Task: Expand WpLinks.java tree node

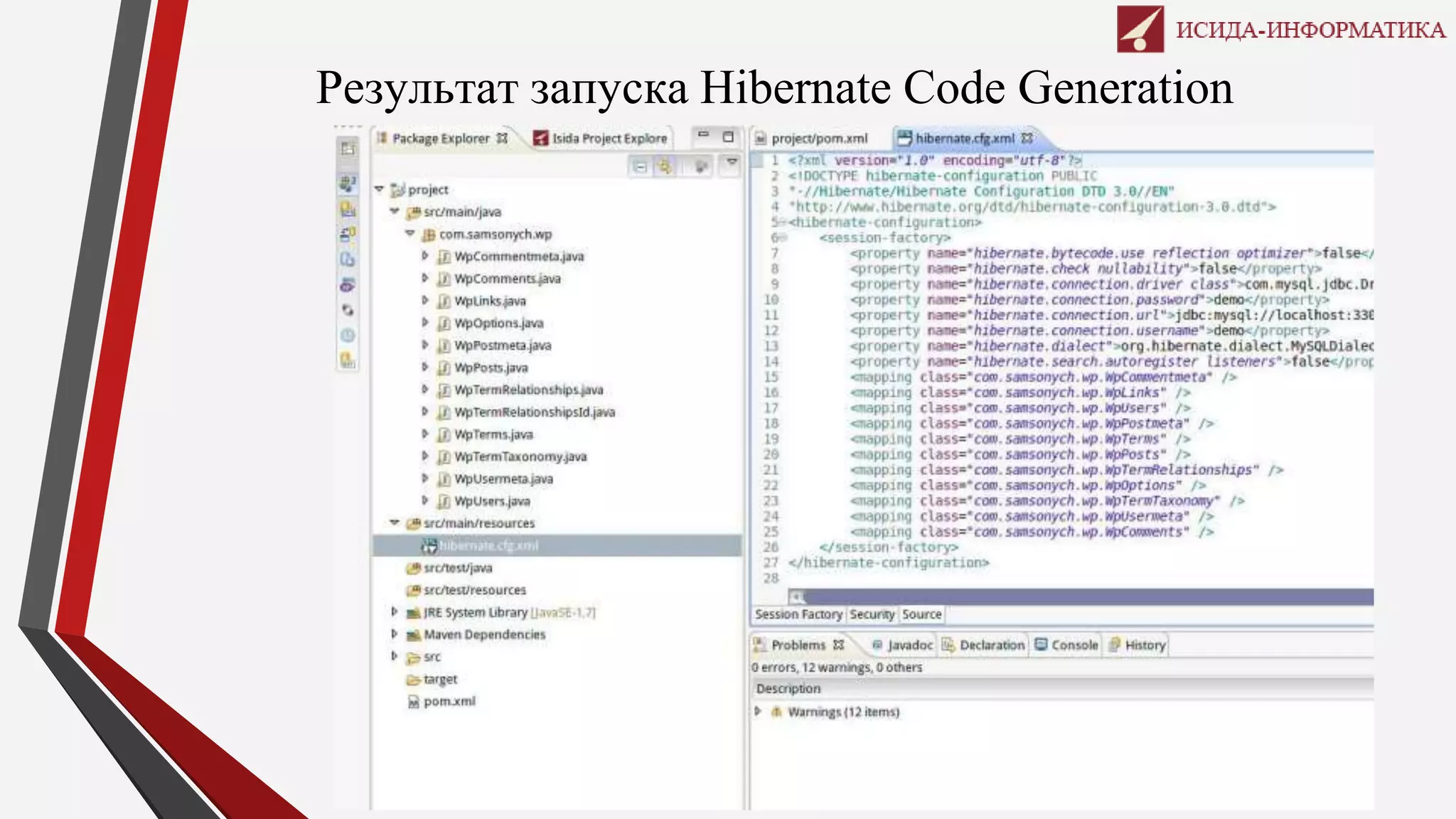Action: [x=424, y=300]
